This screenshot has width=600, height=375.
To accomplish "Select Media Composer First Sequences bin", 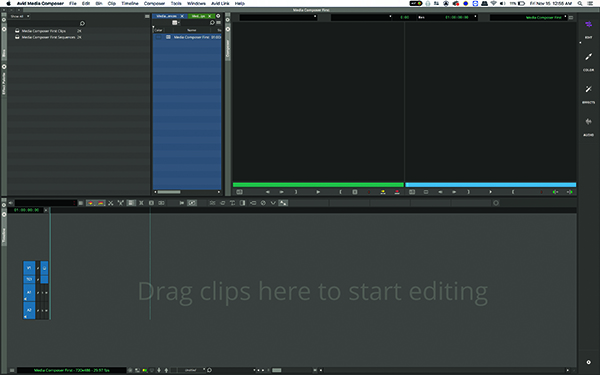I will 48,37.
